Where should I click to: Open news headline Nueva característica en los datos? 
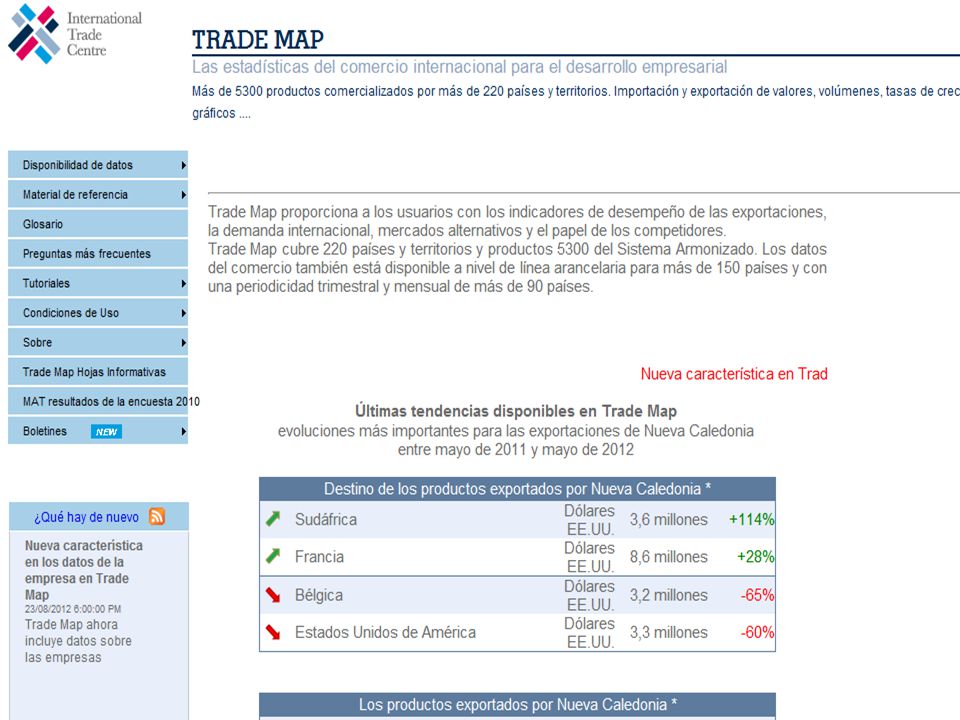coord(84,570)
